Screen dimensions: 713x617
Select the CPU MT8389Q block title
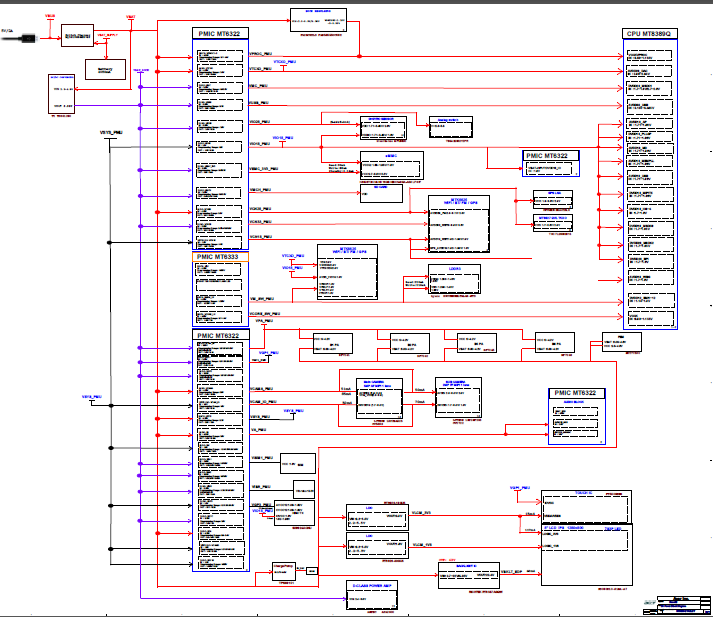click(649, 34)
